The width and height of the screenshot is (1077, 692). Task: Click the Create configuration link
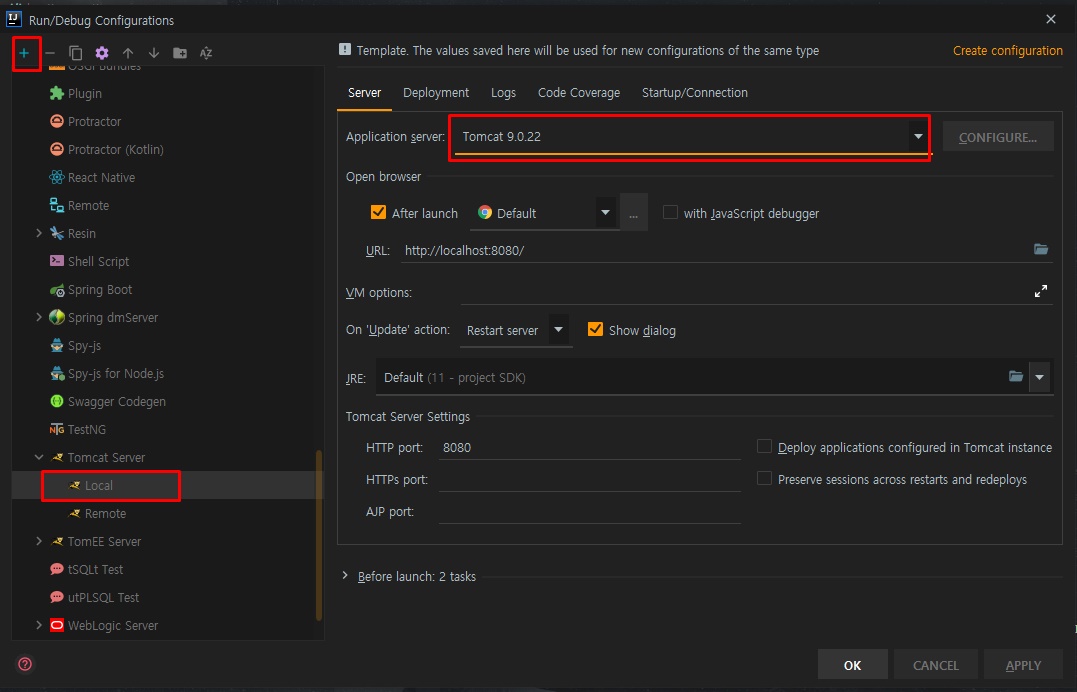pyautogui.click(x=1008, y=51)
